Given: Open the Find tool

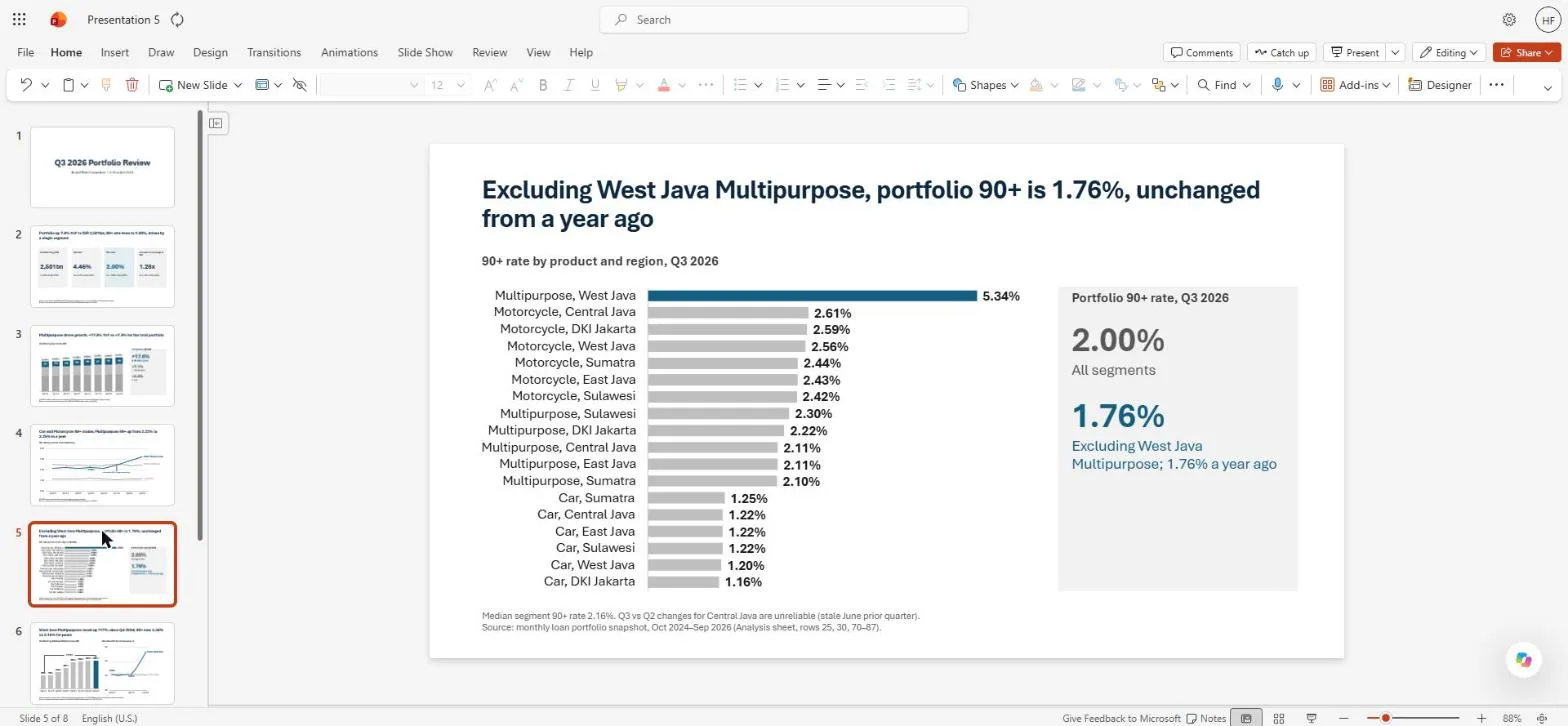Looking at the screenshot, I should tap(1217, 85).
